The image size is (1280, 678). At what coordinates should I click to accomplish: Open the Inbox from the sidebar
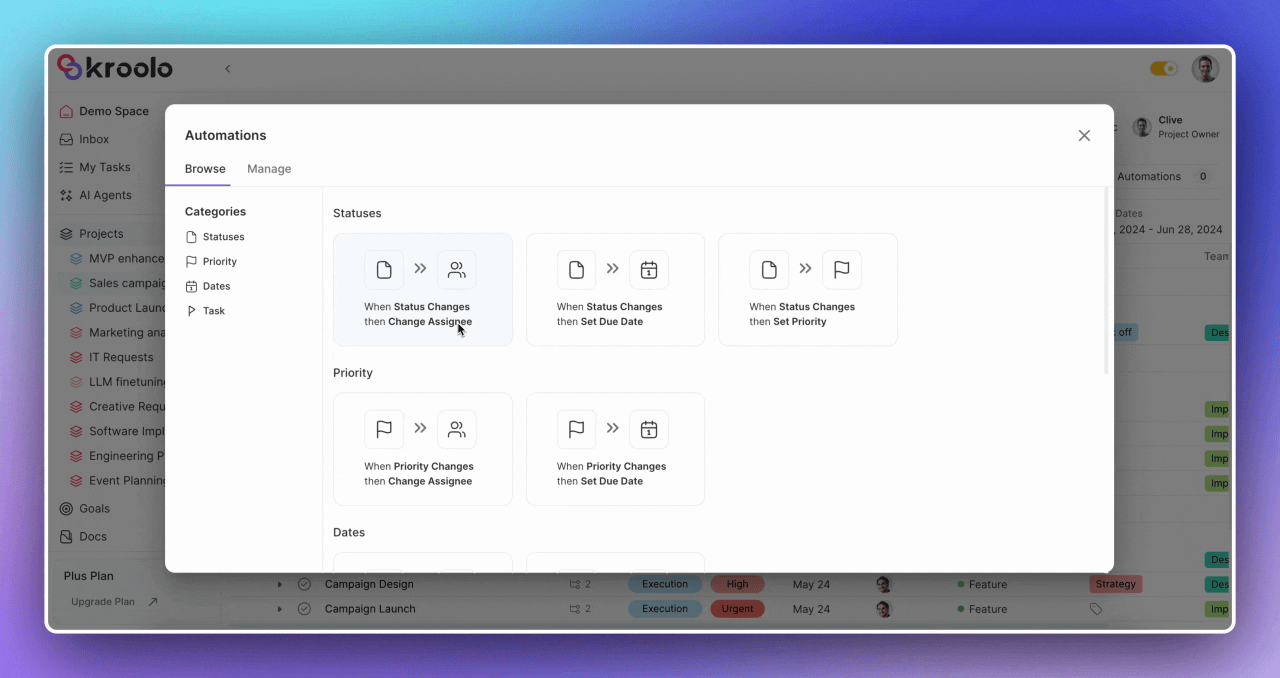[66, 139]
